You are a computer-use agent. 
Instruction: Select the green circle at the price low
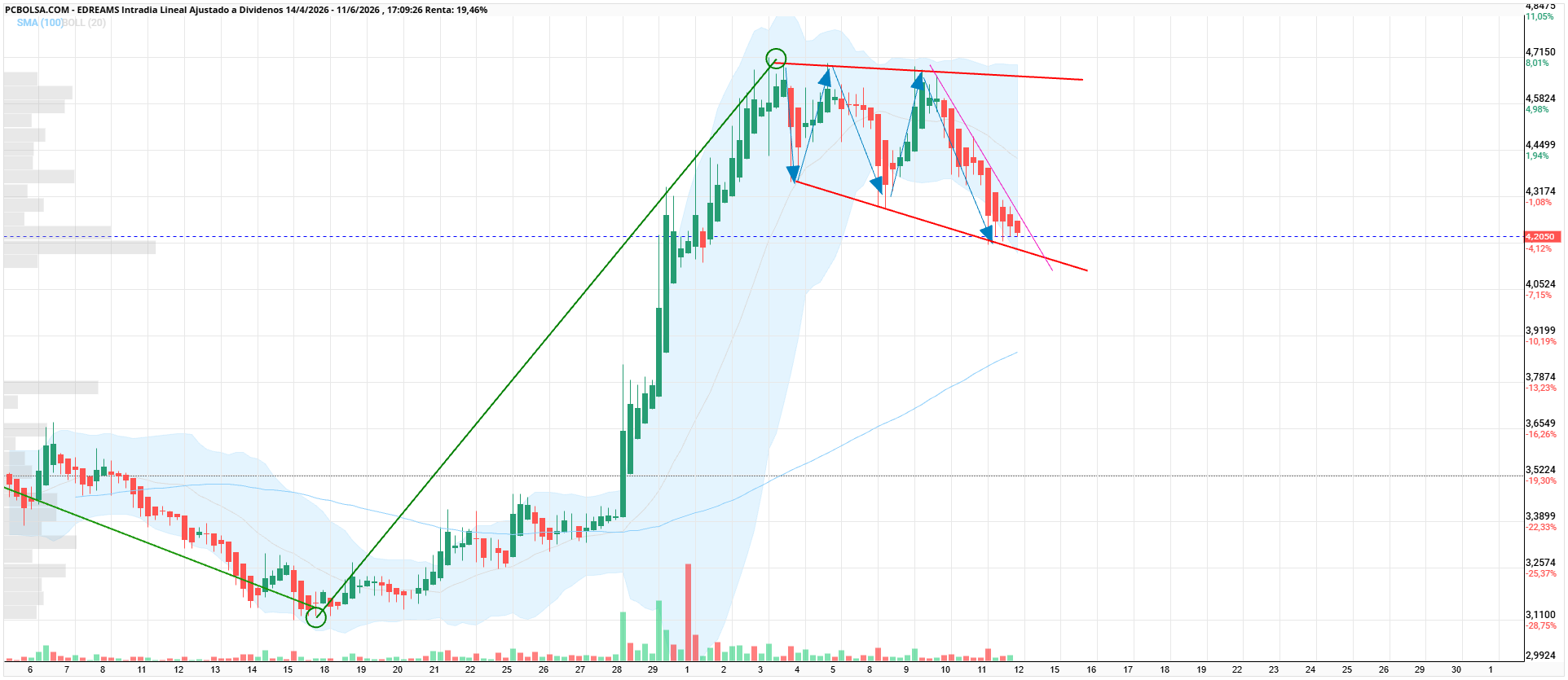coord(316,617)
